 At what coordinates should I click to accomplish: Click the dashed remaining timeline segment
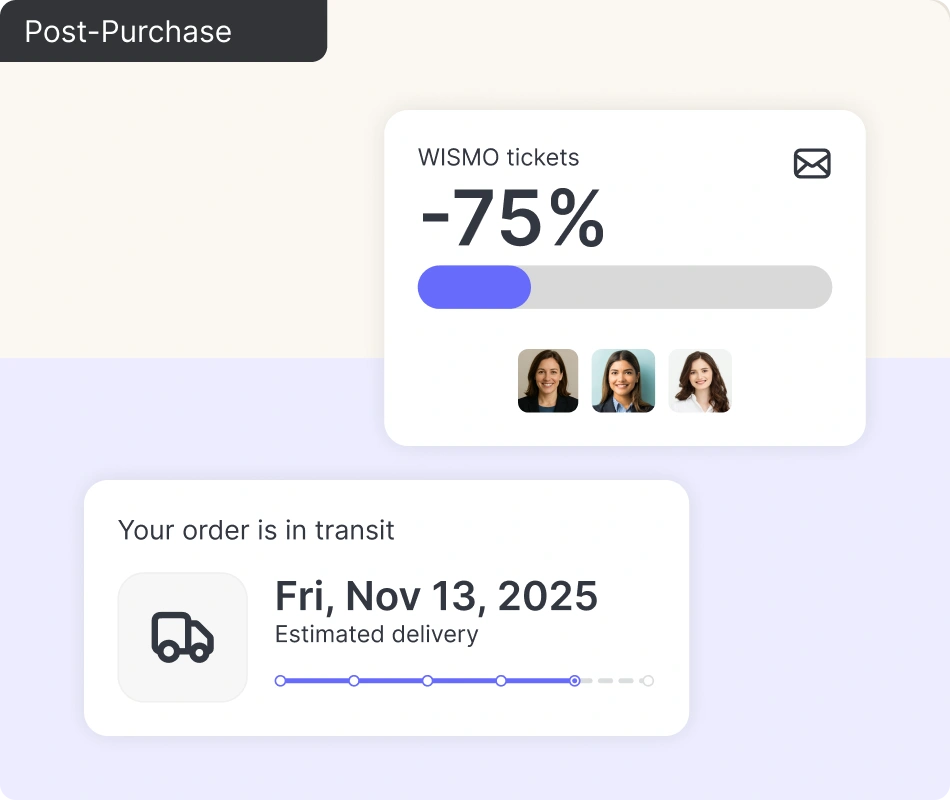click(612, 681)
